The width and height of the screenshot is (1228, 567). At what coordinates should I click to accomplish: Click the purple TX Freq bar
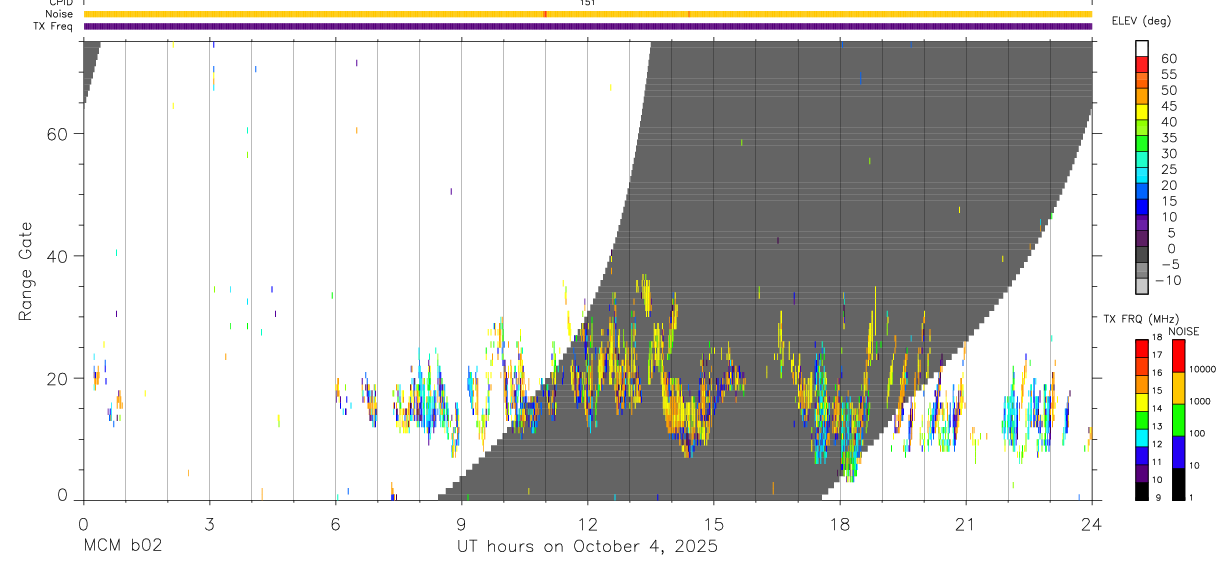587,26
